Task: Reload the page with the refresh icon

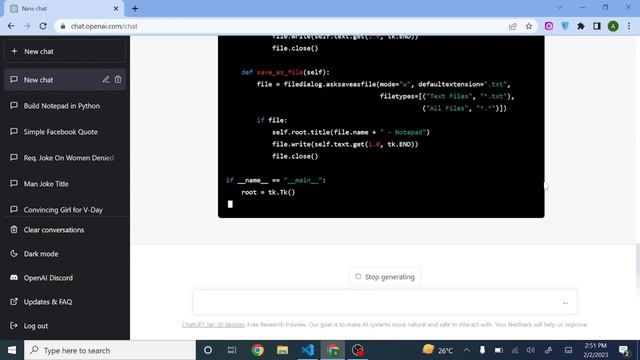Action: click(43, 26)
